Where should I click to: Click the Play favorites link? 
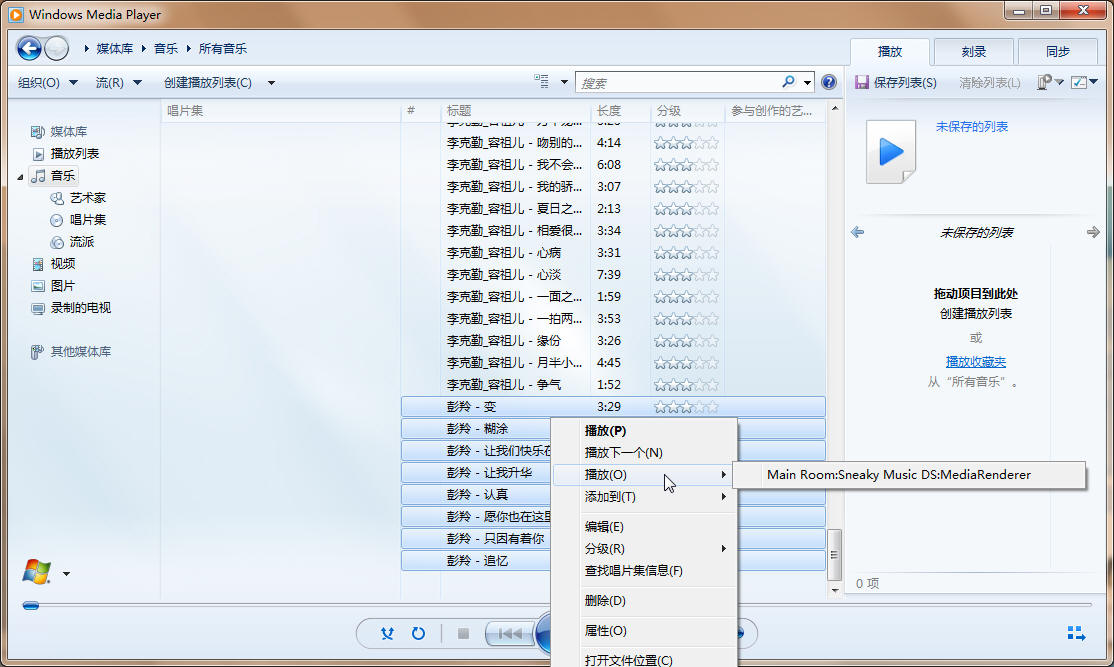tap(975, 362)
